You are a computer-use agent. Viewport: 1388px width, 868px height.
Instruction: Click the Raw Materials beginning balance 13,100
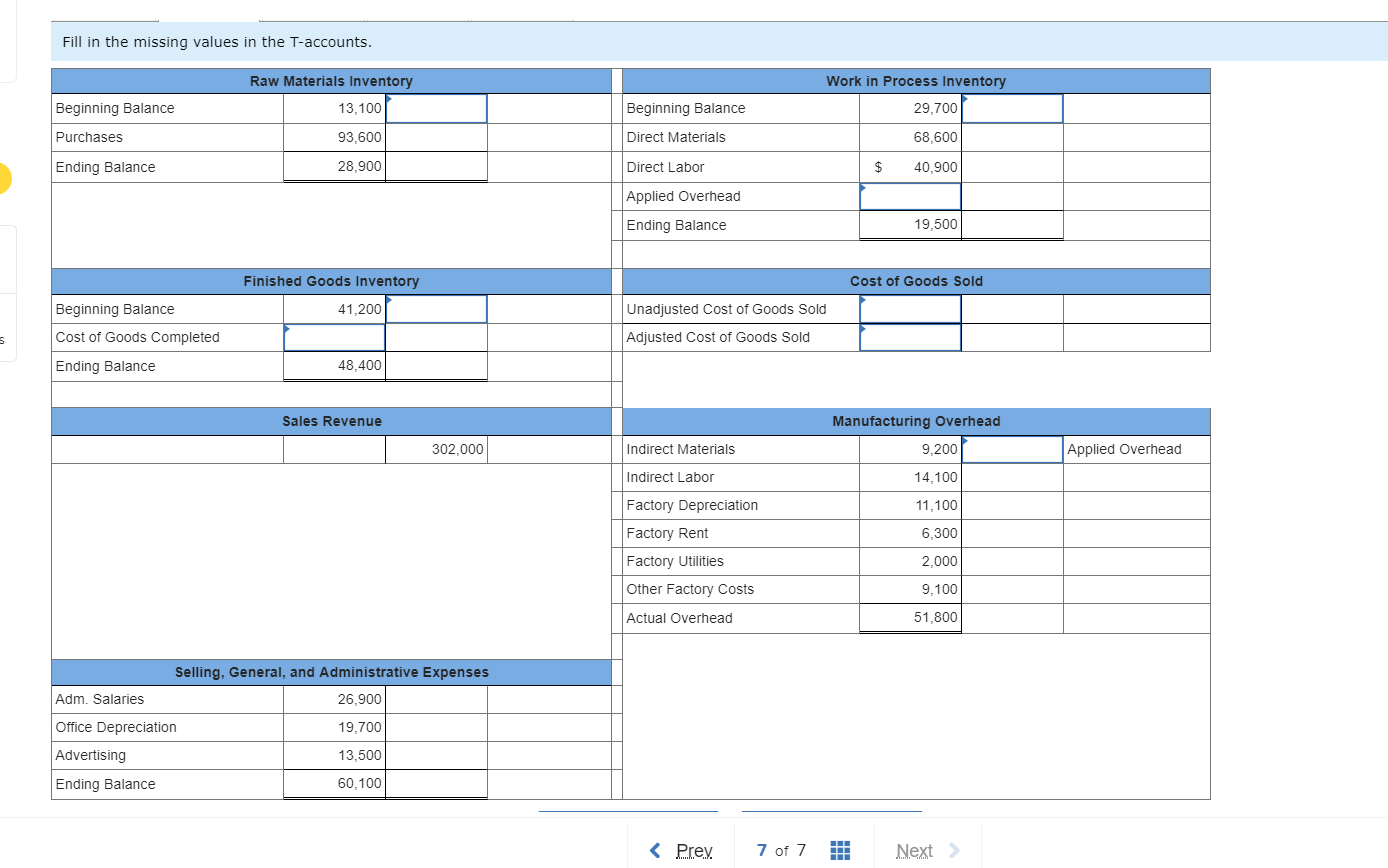pyautogui.click(x=360, y=108)
